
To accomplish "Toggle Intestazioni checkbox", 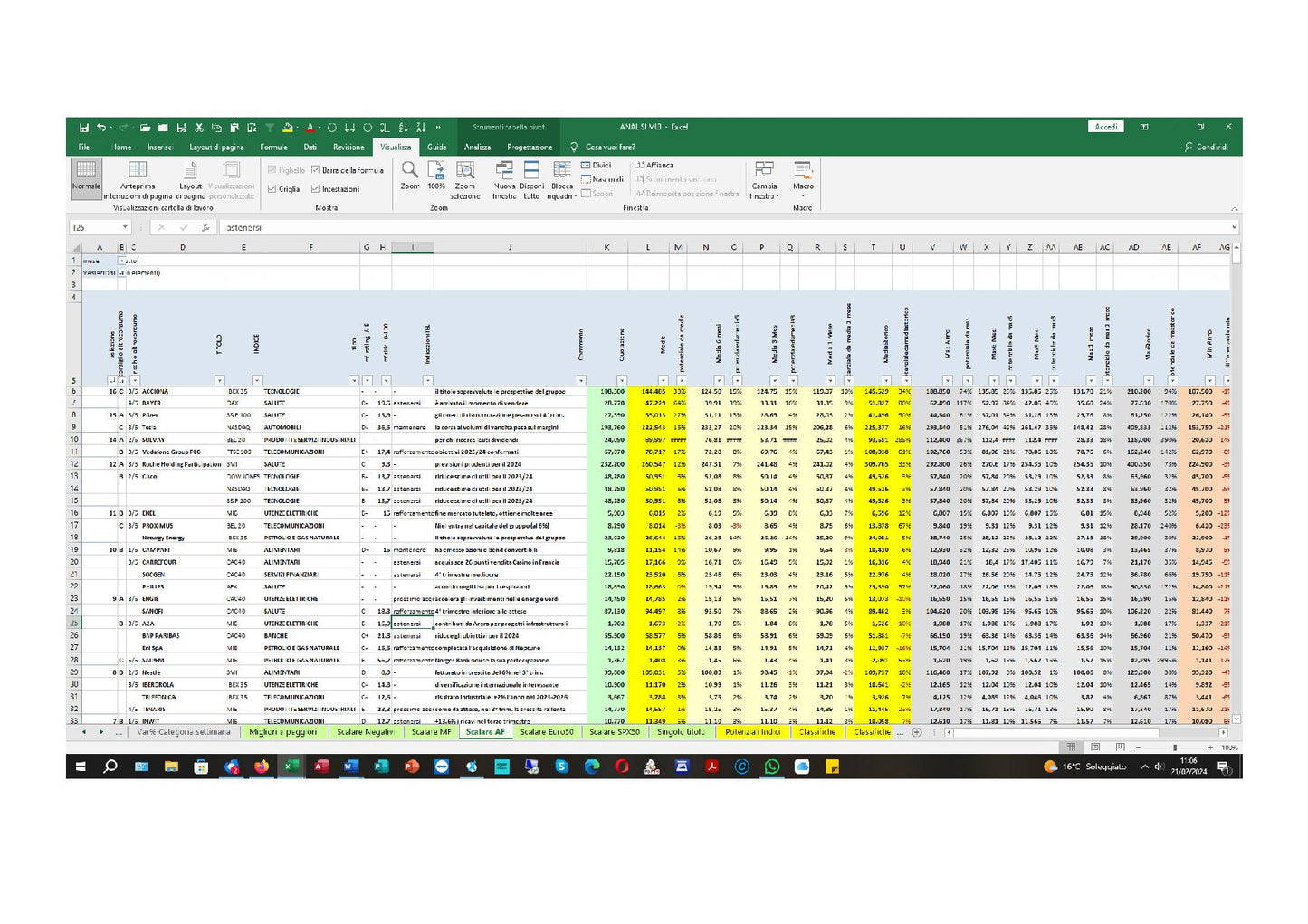I will coord(315,188).
